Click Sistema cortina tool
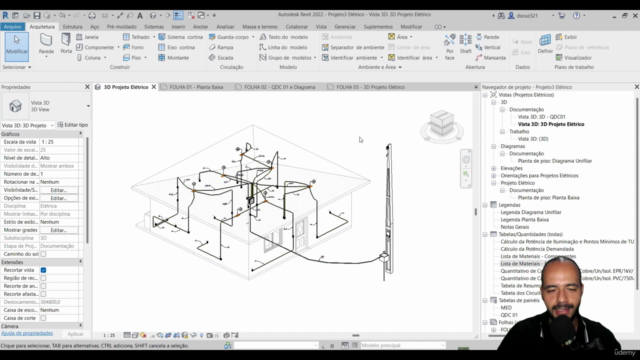 click(180, 37)
